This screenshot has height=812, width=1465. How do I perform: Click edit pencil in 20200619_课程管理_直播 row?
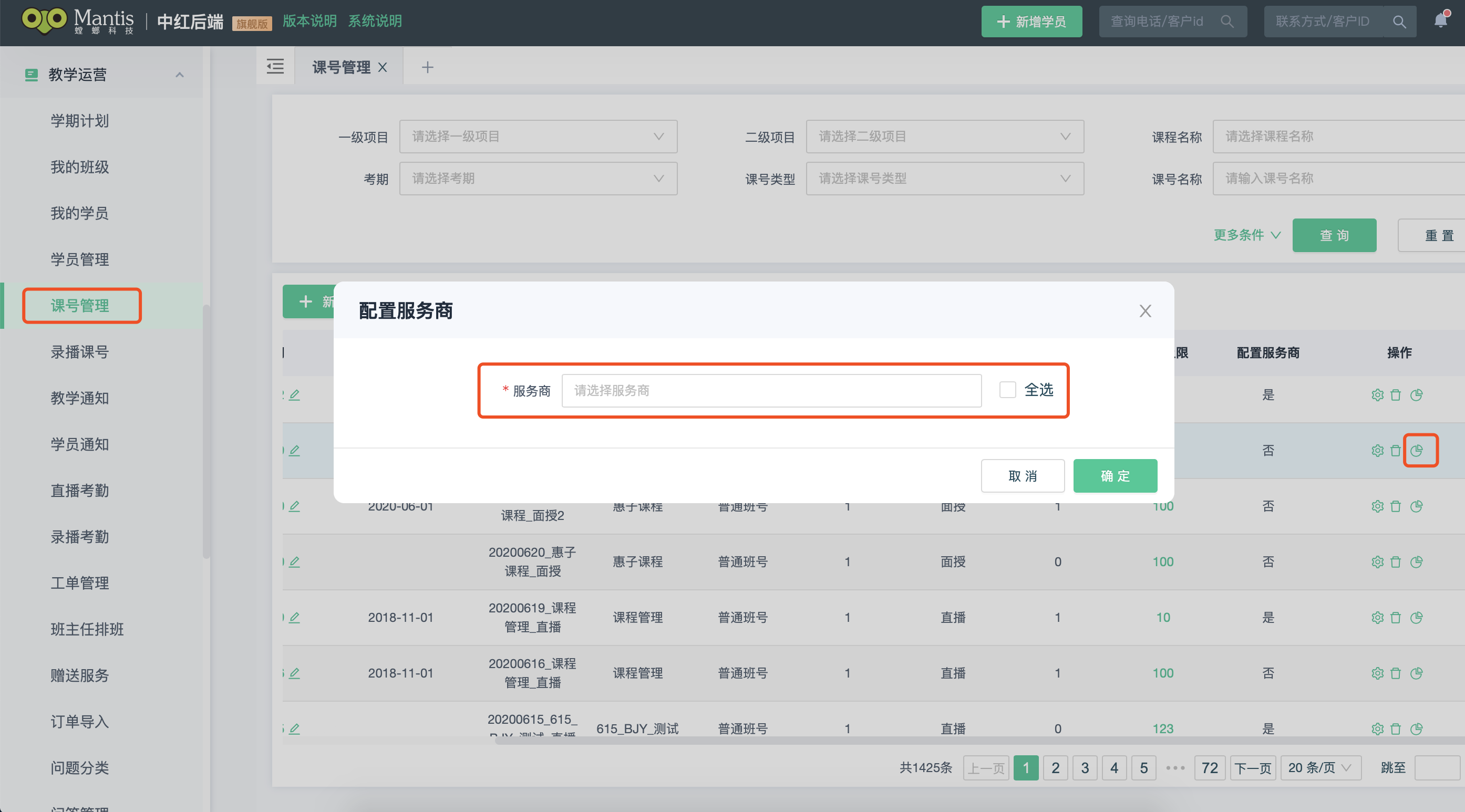click(294, 618)
